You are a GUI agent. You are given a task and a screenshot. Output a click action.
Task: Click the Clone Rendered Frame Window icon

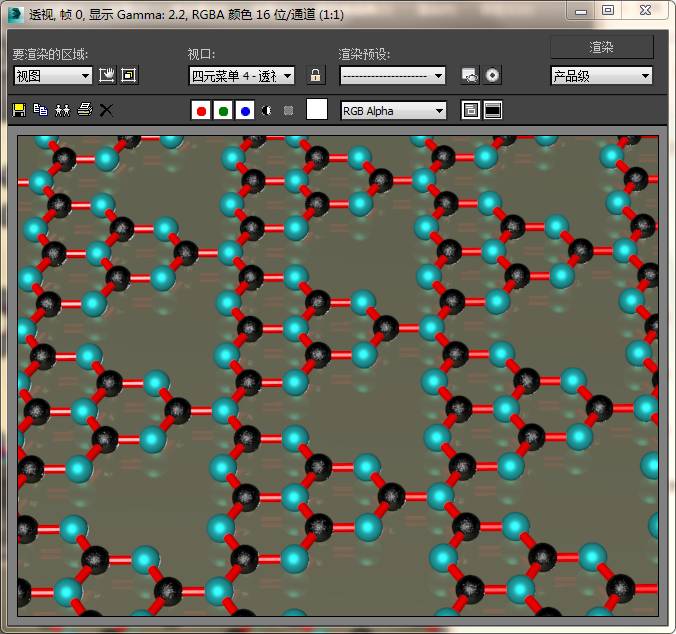click(x=63, y=110)
